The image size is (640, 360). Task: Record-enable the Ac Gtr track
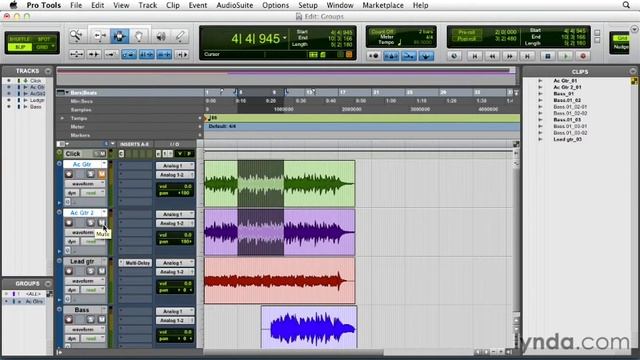pos(69,174)
